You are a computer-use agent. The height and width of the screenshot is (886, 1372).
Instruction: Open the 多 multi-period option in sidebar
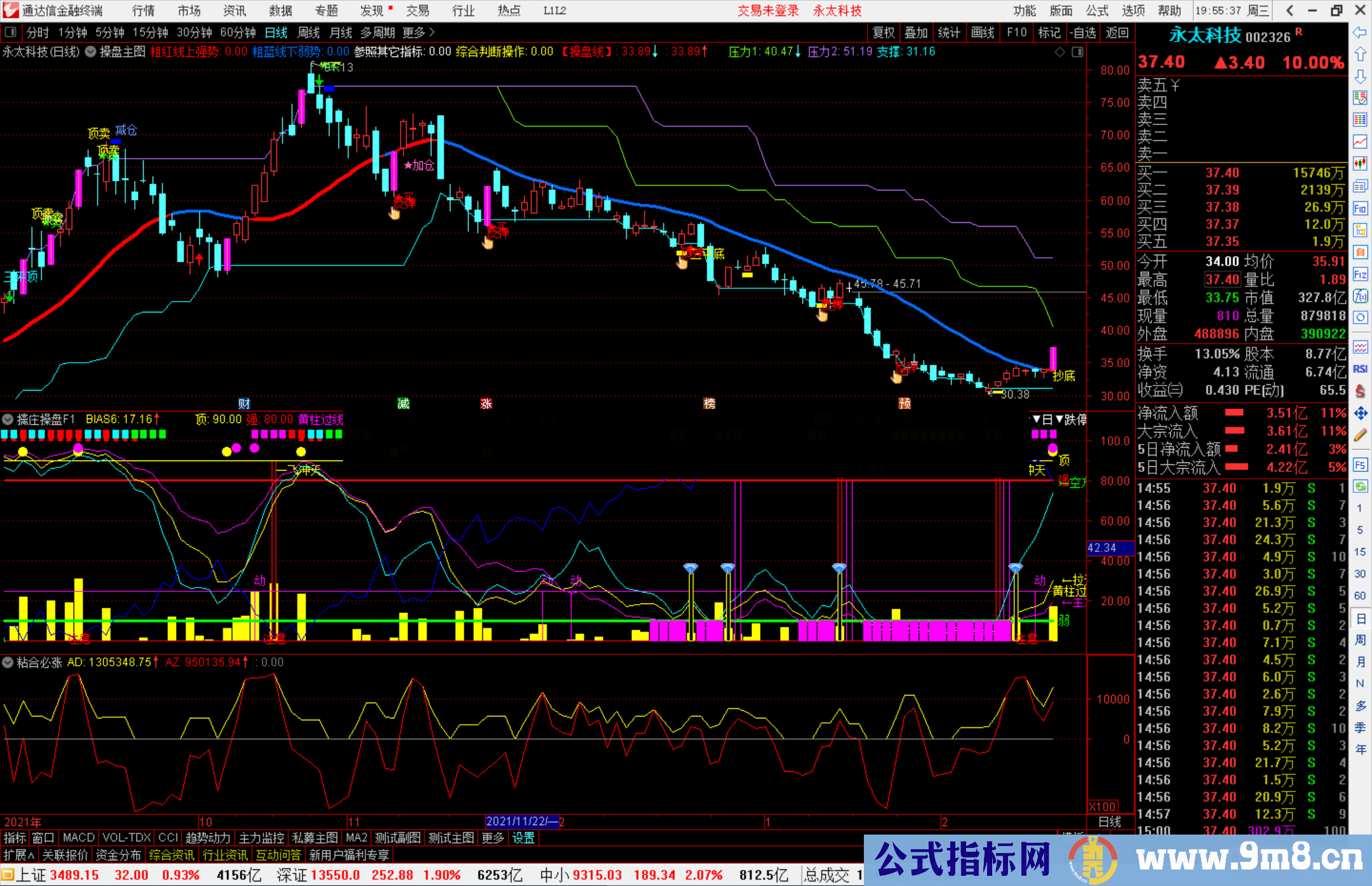1360,706
